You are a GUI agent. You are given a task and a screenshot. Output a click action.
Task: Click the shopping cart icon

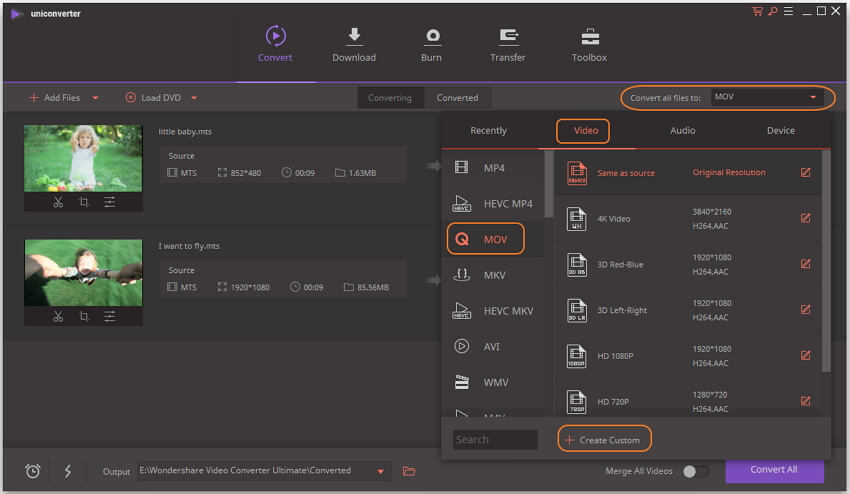click(757, 11)
